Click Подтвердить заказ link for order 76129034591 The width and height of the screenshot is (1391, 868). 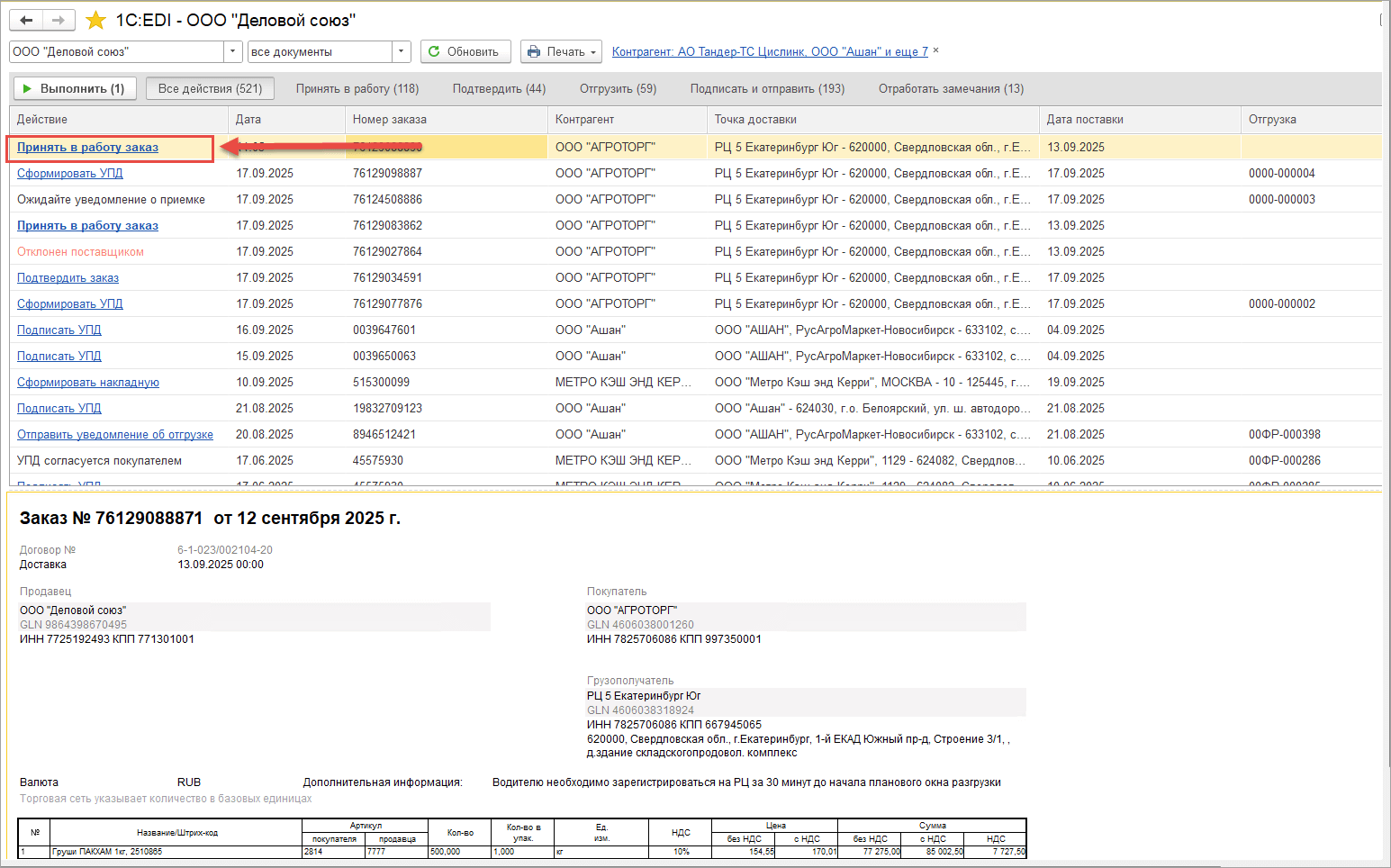68,277
